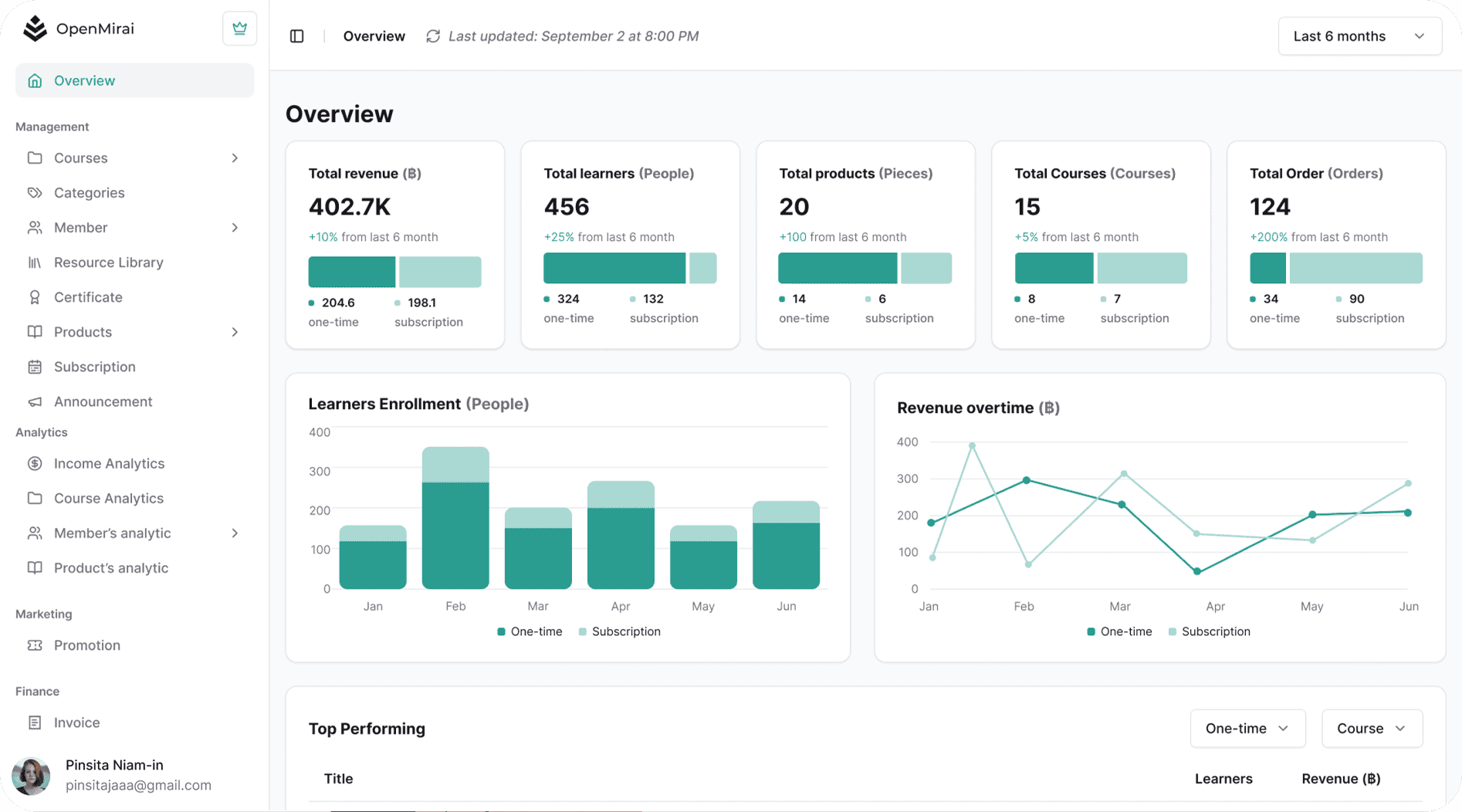This screenshot has width=1462, height=812.
Task: Go to Announcement in the sidebar
Action: 103,401
